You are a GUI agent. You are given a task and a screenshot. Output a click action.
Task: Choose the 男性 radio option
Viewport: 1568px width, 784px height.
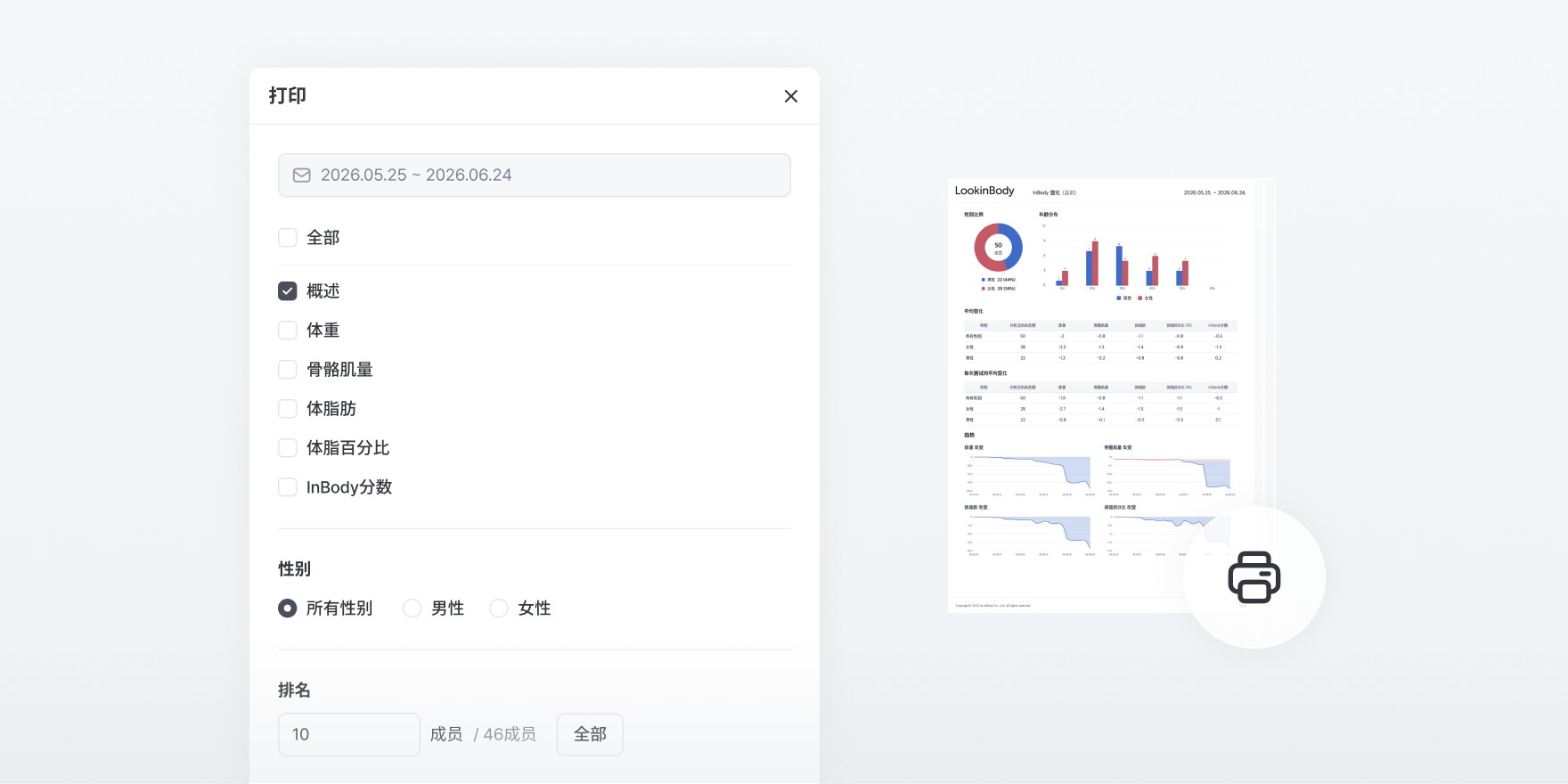tap(412, 608)
